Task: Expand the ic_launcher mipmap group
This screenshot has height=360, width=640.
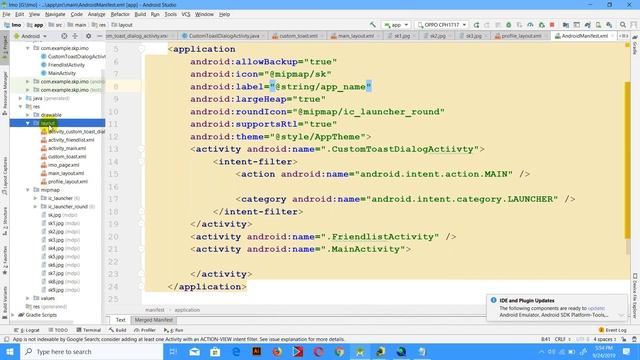Action: (x=35, y=198)
